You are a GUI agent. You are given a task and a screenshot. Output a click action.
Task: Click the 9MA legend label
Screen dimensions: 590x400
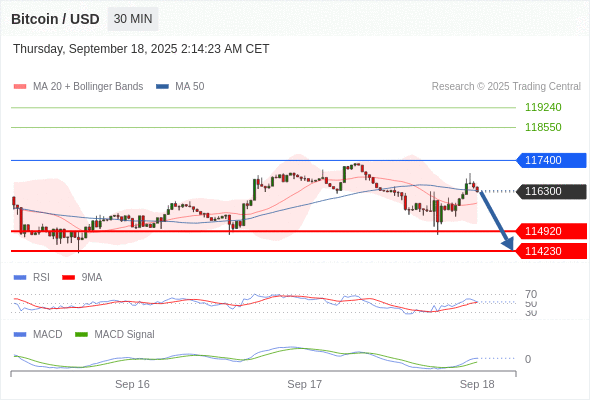pos(92,278)
